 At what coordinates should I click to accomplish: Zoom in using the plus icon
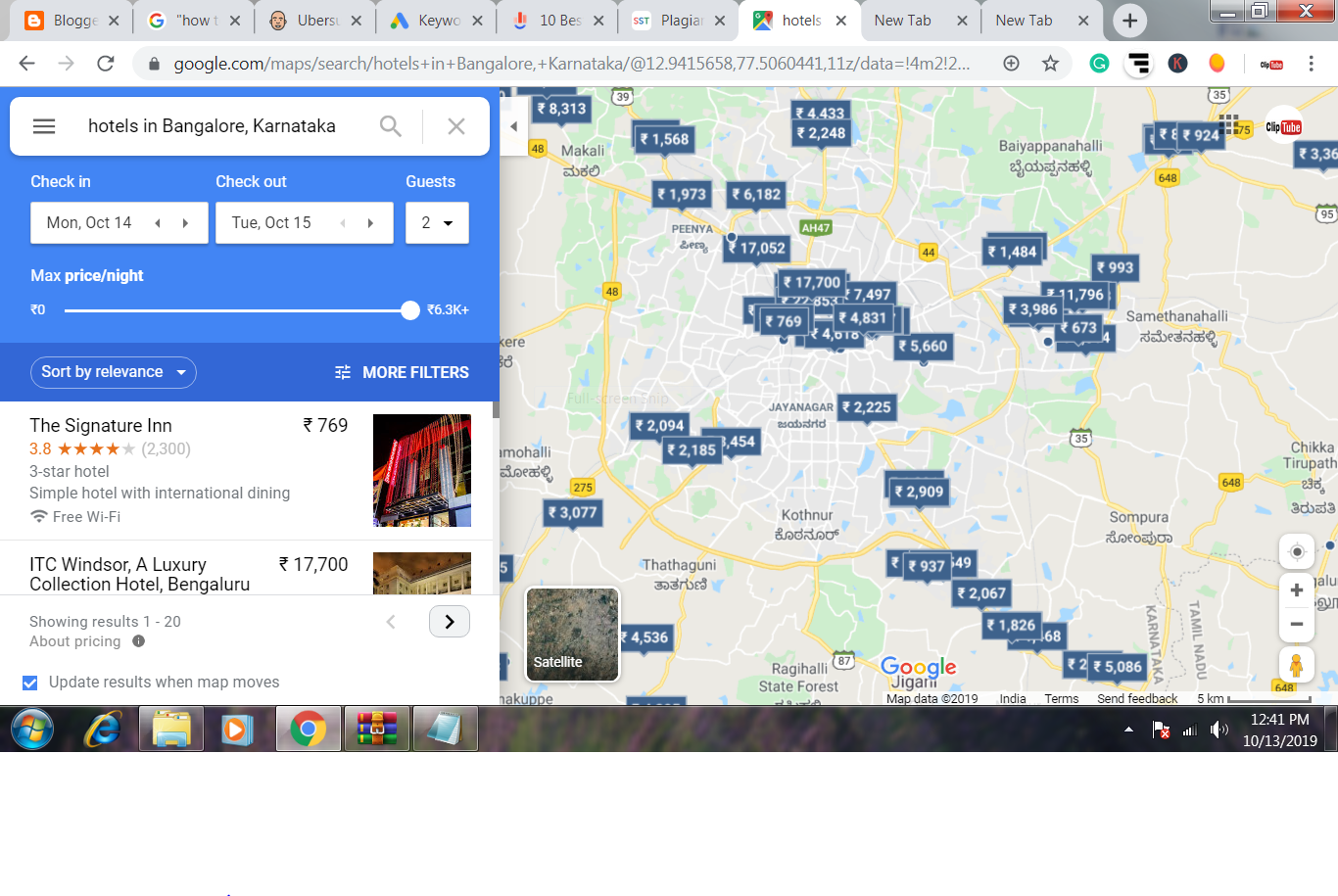coord(1296,589)
